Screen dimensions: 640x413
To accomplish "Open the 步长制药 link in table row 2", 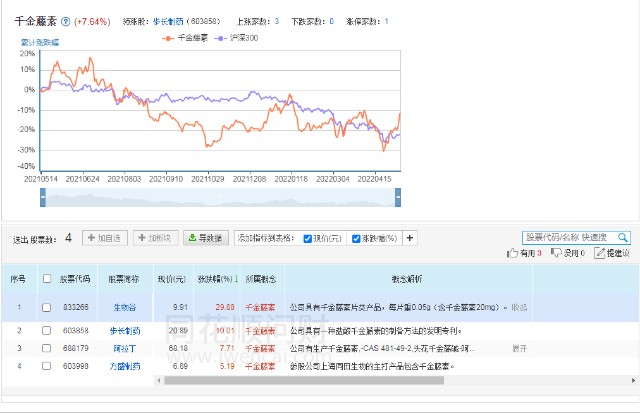I will (124, 331).
